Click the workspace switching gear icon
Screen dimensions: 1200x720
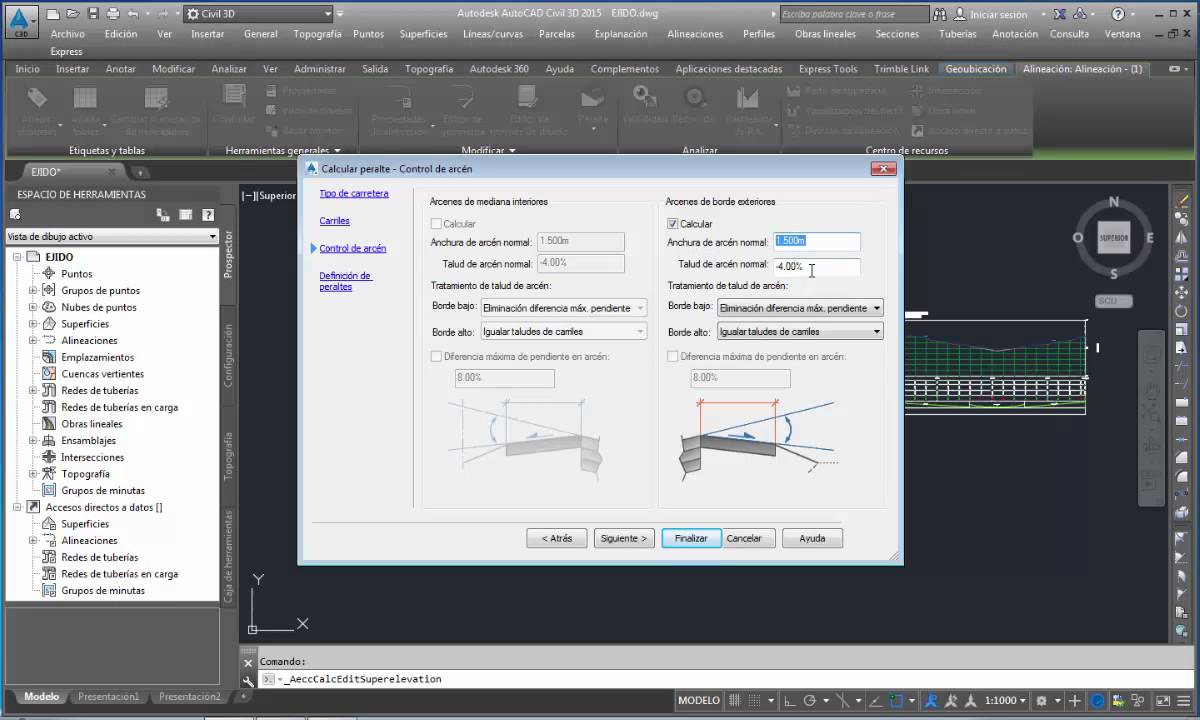click(x=1041, y=701)
